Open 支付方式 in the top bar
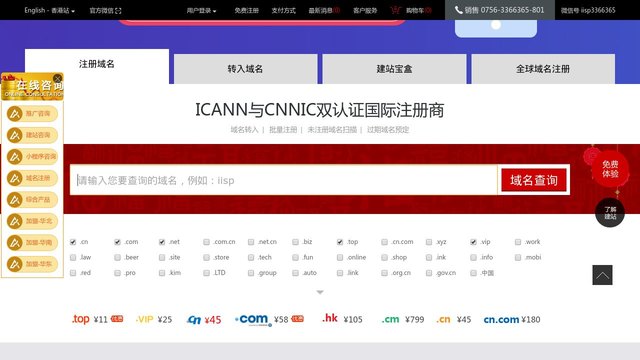Screen dimensions: 640x360 tap(284, 11)
